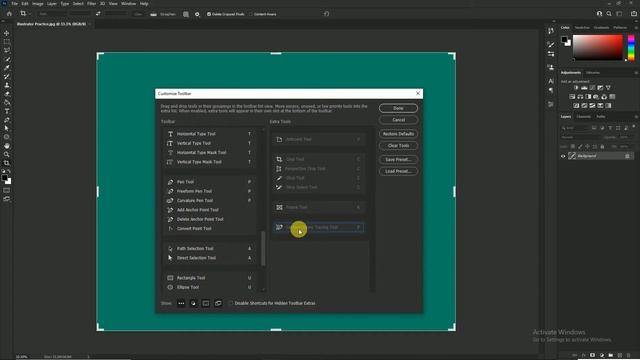Open Color panel flyout menu

click(636, 27)
